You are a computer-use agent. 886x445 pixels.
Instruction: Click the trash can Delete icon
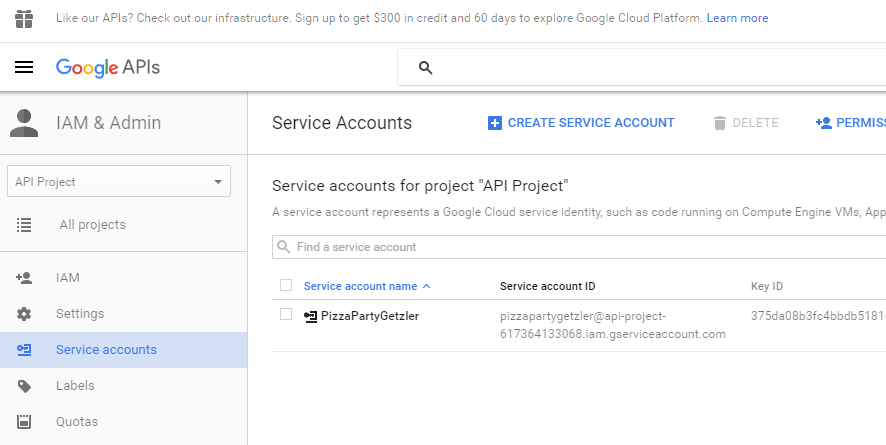719,123
